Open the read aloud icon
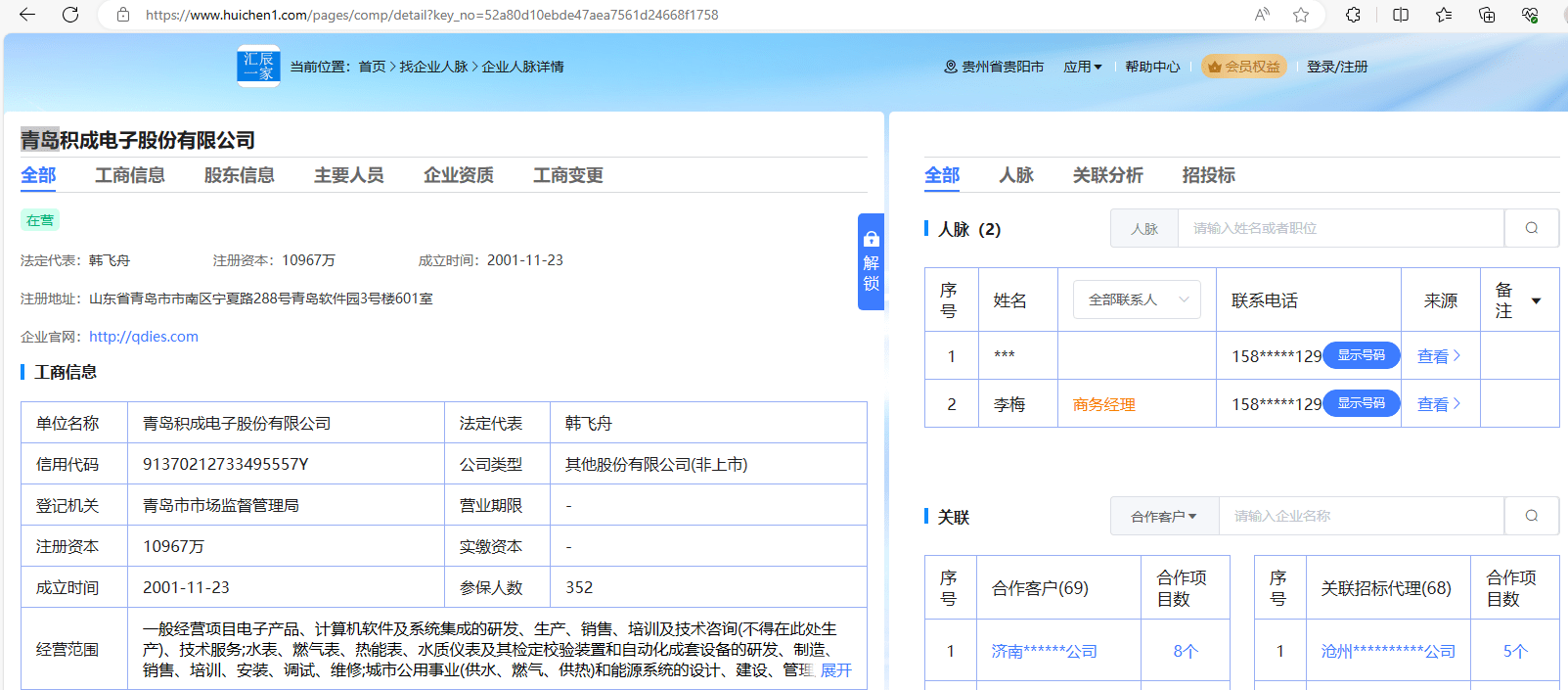Image resolution: width=1568 pixels, height=690 pixels. 1262,15
